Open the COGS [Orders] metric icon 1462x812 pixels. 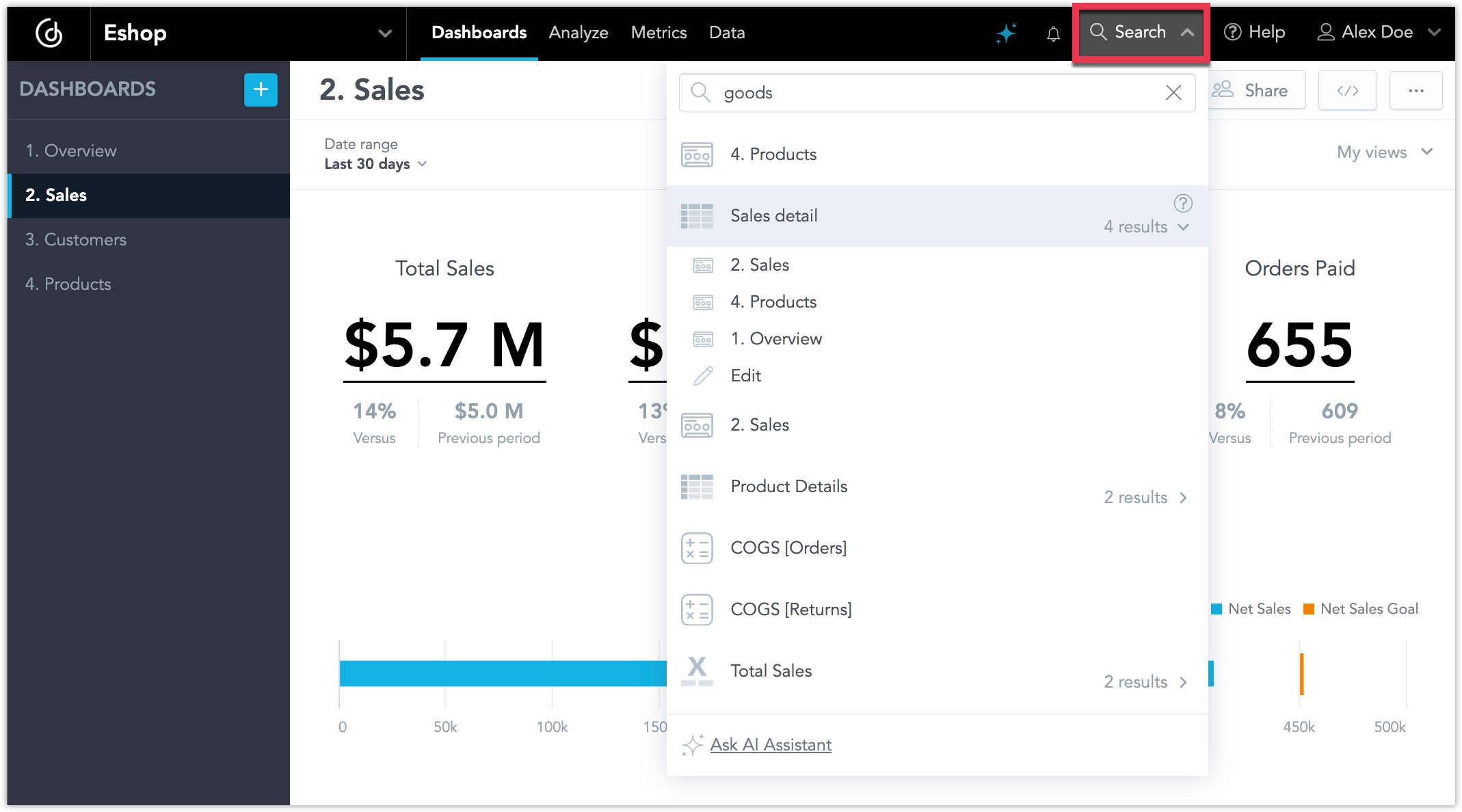tap(697, 547)
